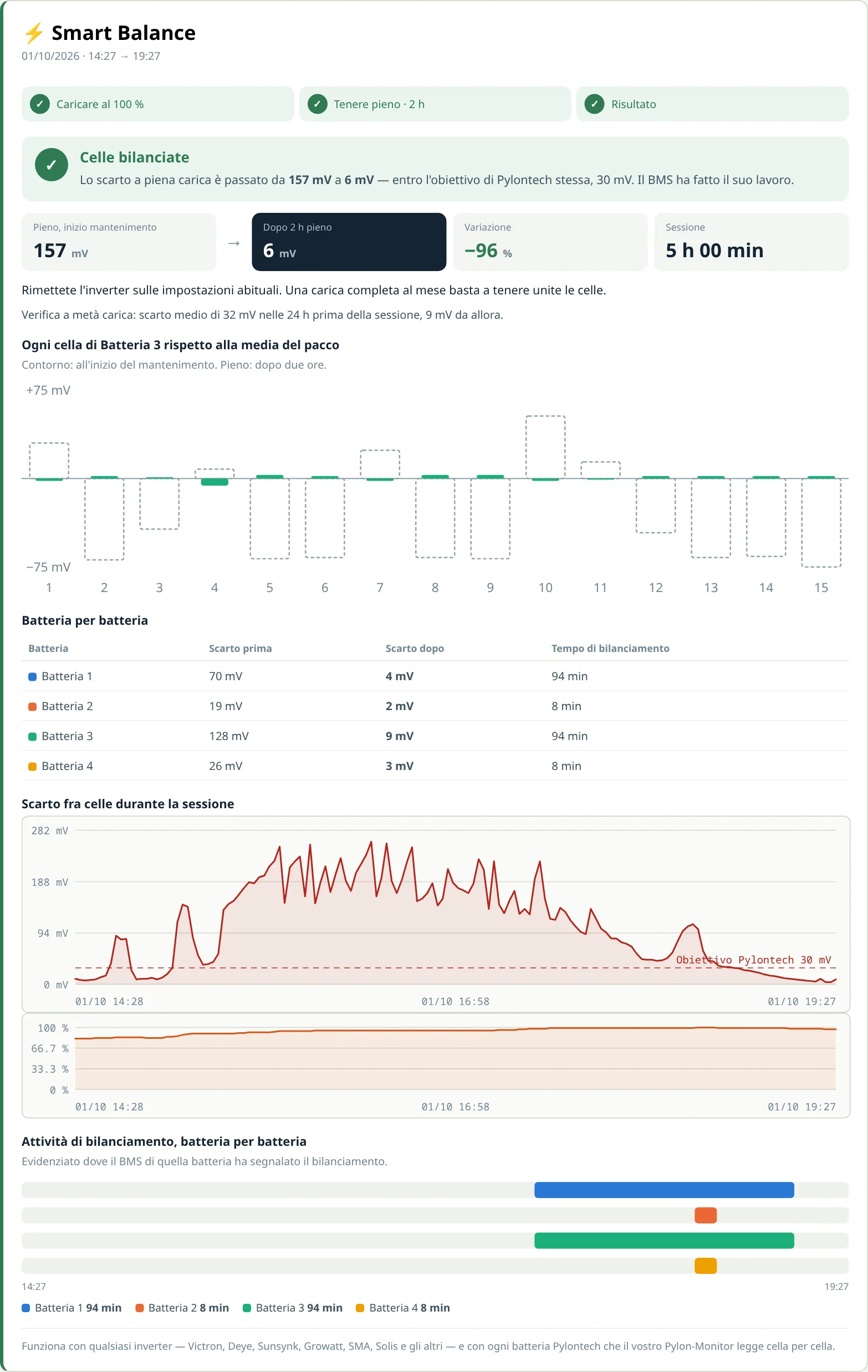Image resolution: width=868 pixels, height=1372 pixels.
Task: Click the blue Batteria 1 balancing timeline bar
Action: (664, 1190)
